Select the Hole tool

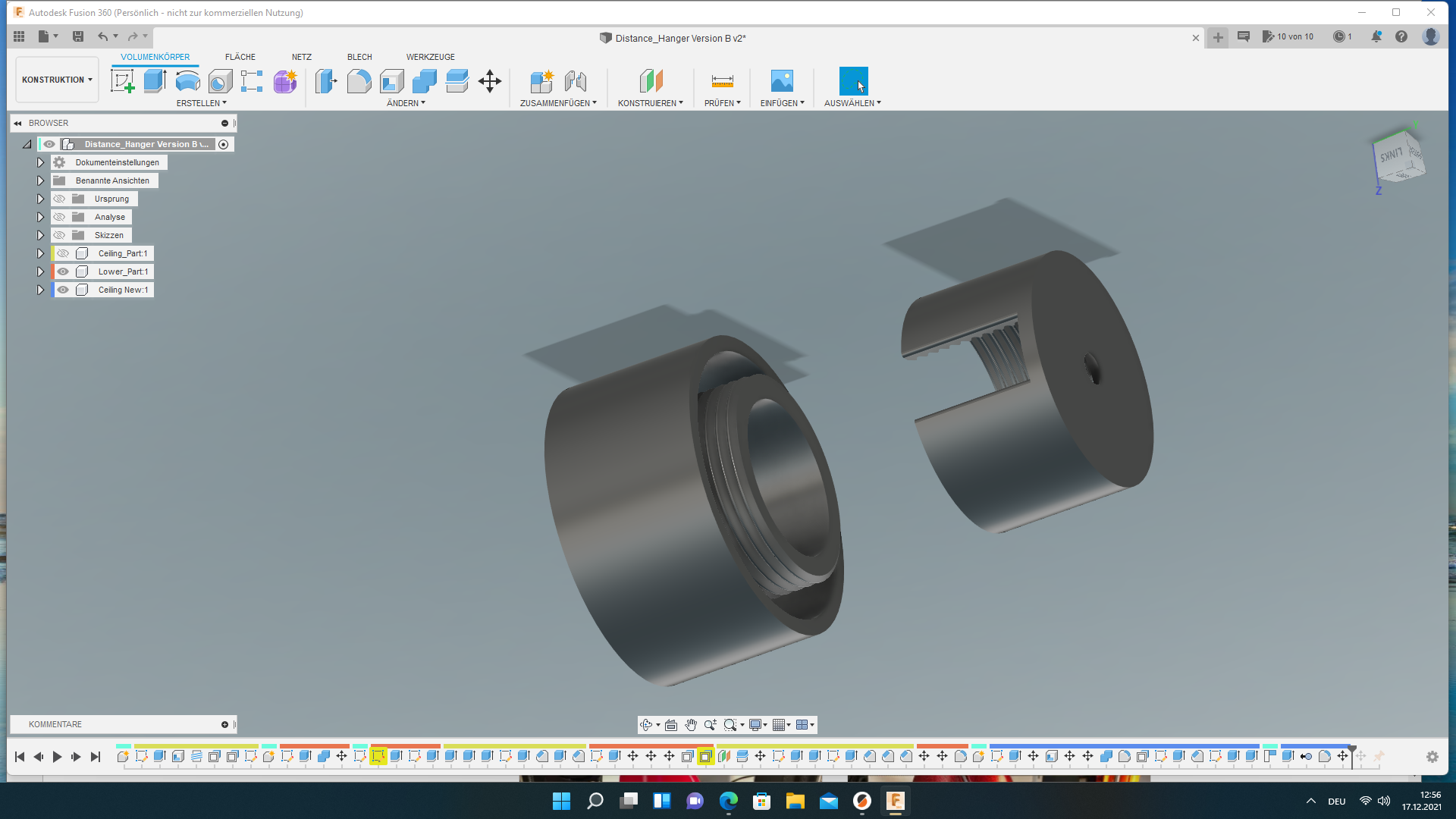point(220,81)
